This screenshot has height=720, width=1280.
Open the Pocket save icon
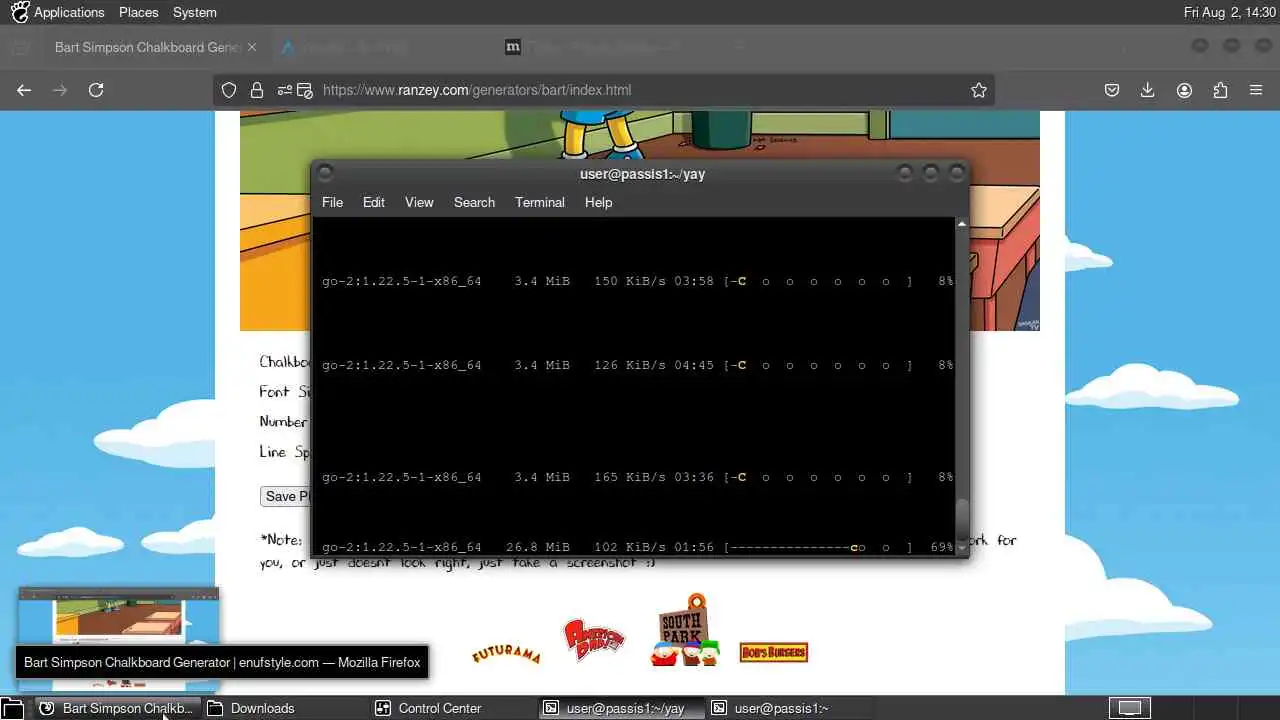click(1111, 90)
